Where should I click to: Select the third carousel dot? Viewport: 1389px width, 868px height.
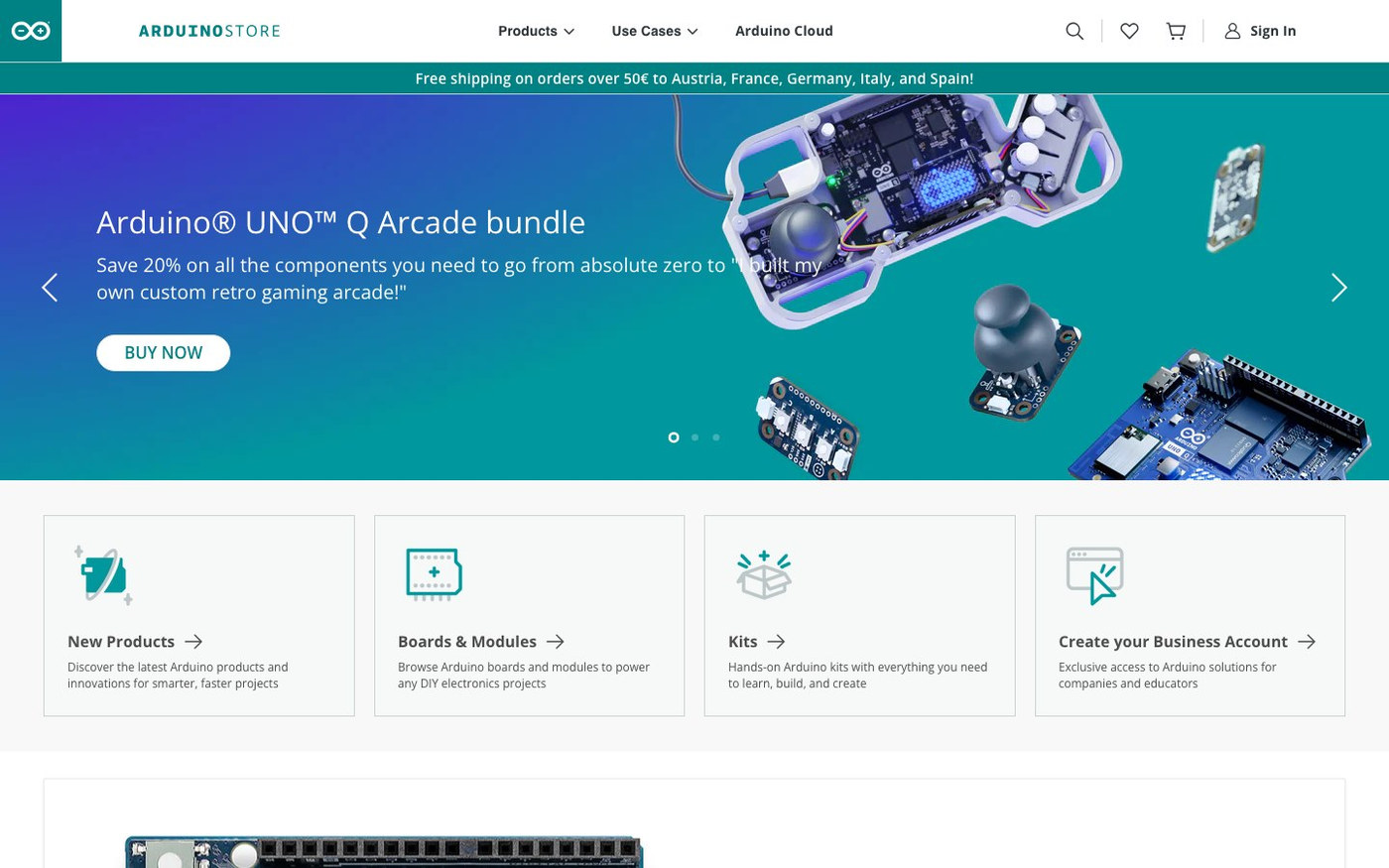pos(716,437)
